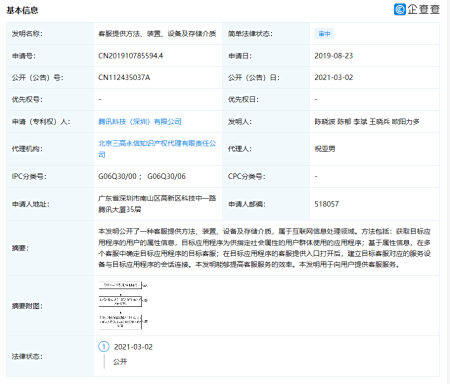
Task: Click the 基本信息 section heading
Action: [22, 10]
